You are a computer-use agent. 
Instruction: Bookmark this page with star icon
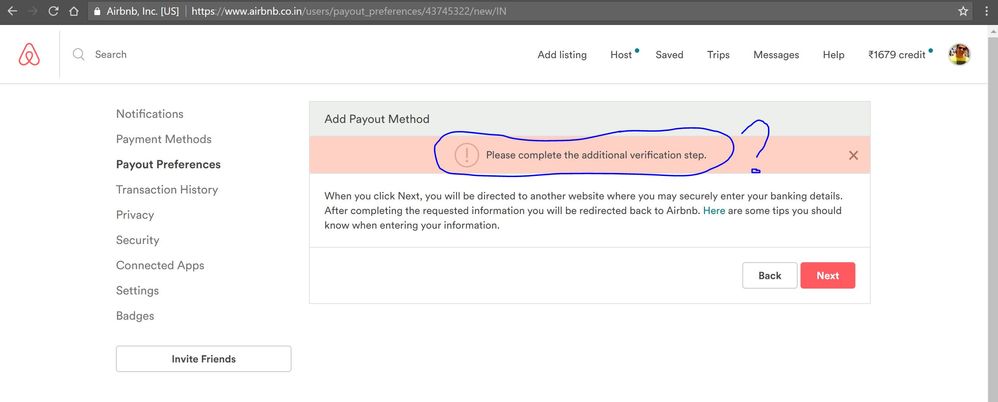point(963,11)
